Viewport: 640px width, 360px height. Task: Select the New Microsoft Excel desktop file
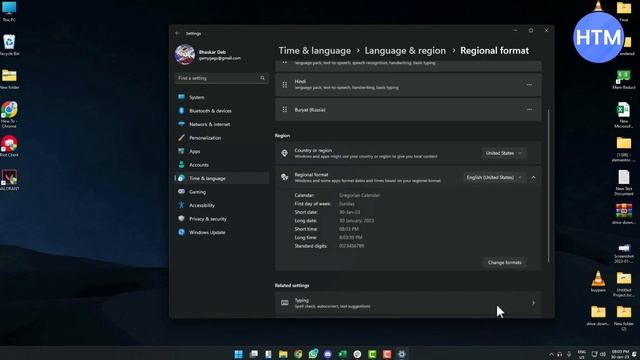[623, 115]
